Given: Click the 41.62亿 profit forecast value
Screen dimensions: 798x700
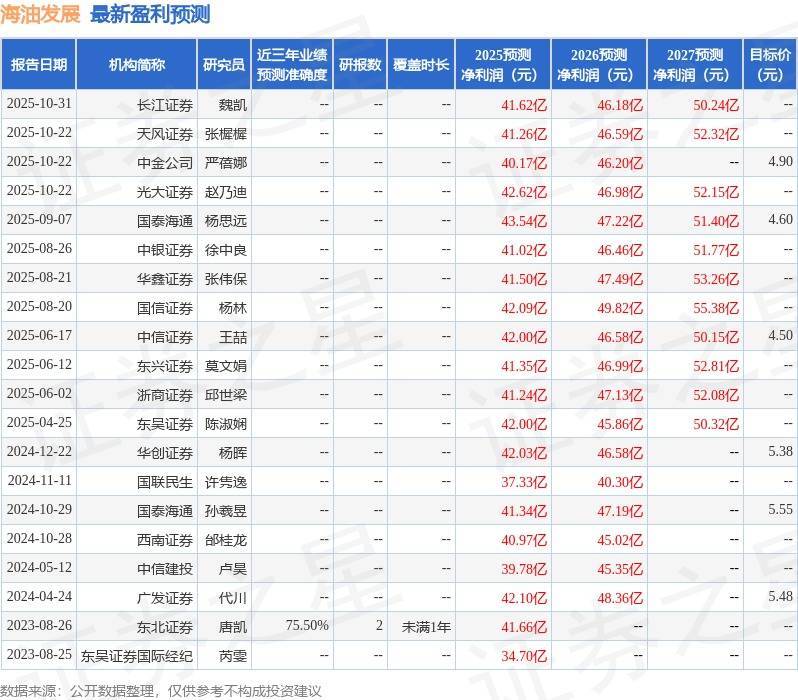Looking at the screenshot, I should 524,105.
